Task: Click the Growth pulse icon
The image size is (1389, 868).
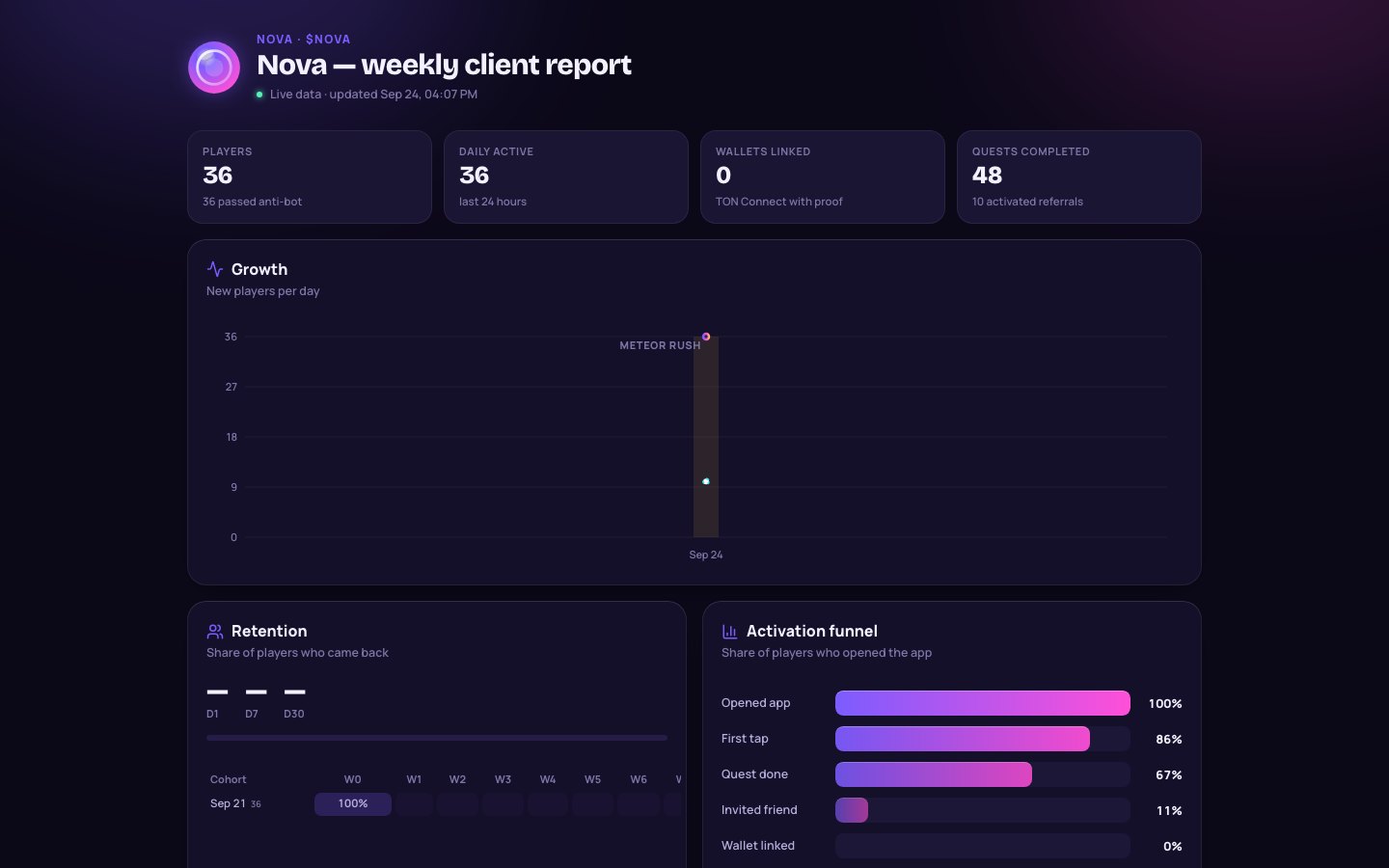Action: click(215, 269)
